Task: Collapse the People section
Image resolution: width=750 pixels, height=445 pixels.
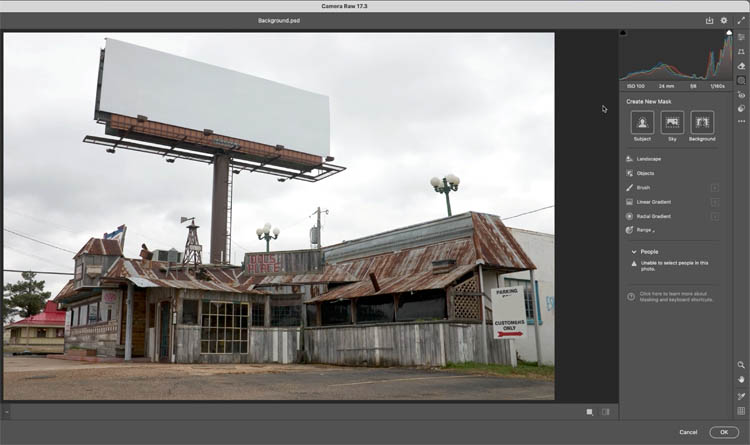Action: point(633,252)
